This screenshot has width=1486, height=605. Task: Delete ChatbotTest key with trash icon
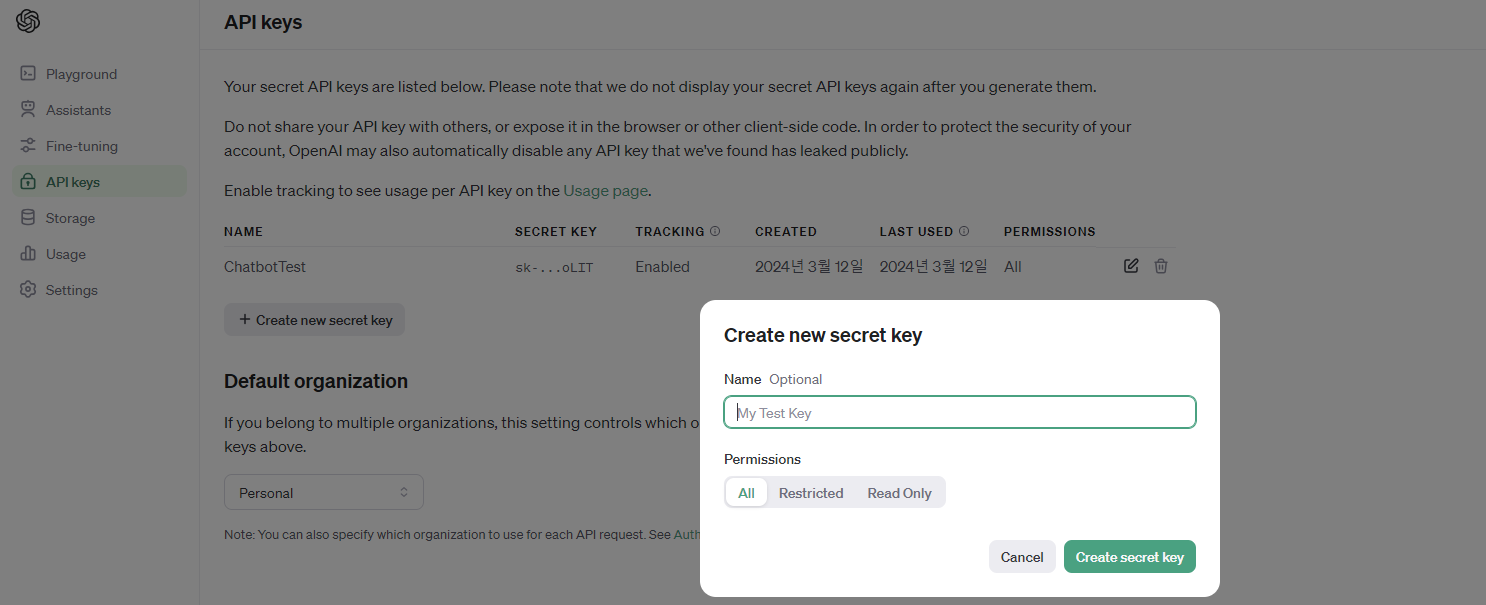pos(1161,266)
